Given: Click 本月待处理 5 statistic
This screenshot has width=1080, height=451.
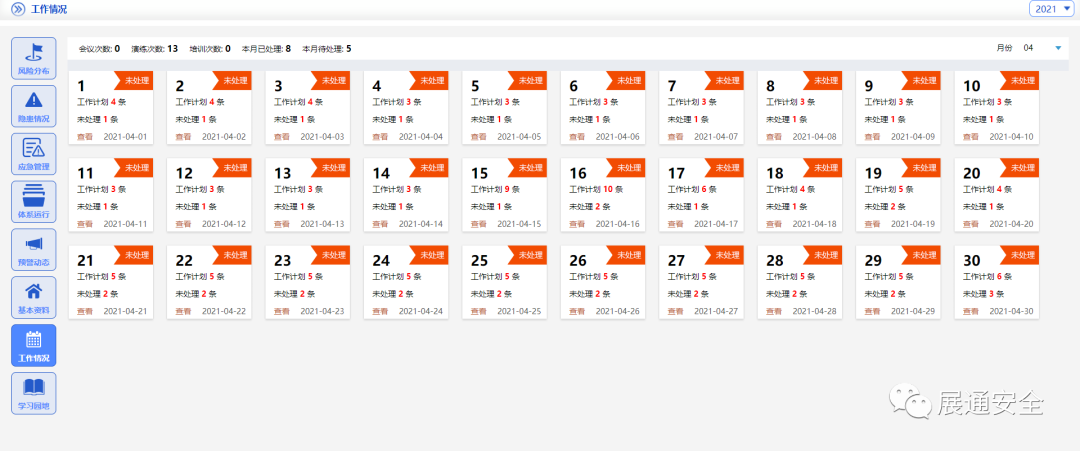Looking at the screenshot, I should point(326,49).
